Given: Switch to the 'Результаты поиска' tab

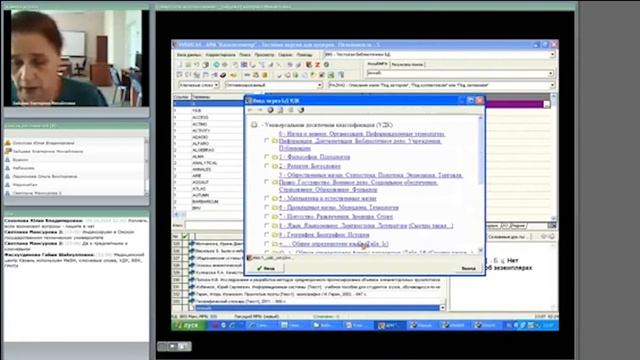Looking at the screenshot, I should 407,64.
